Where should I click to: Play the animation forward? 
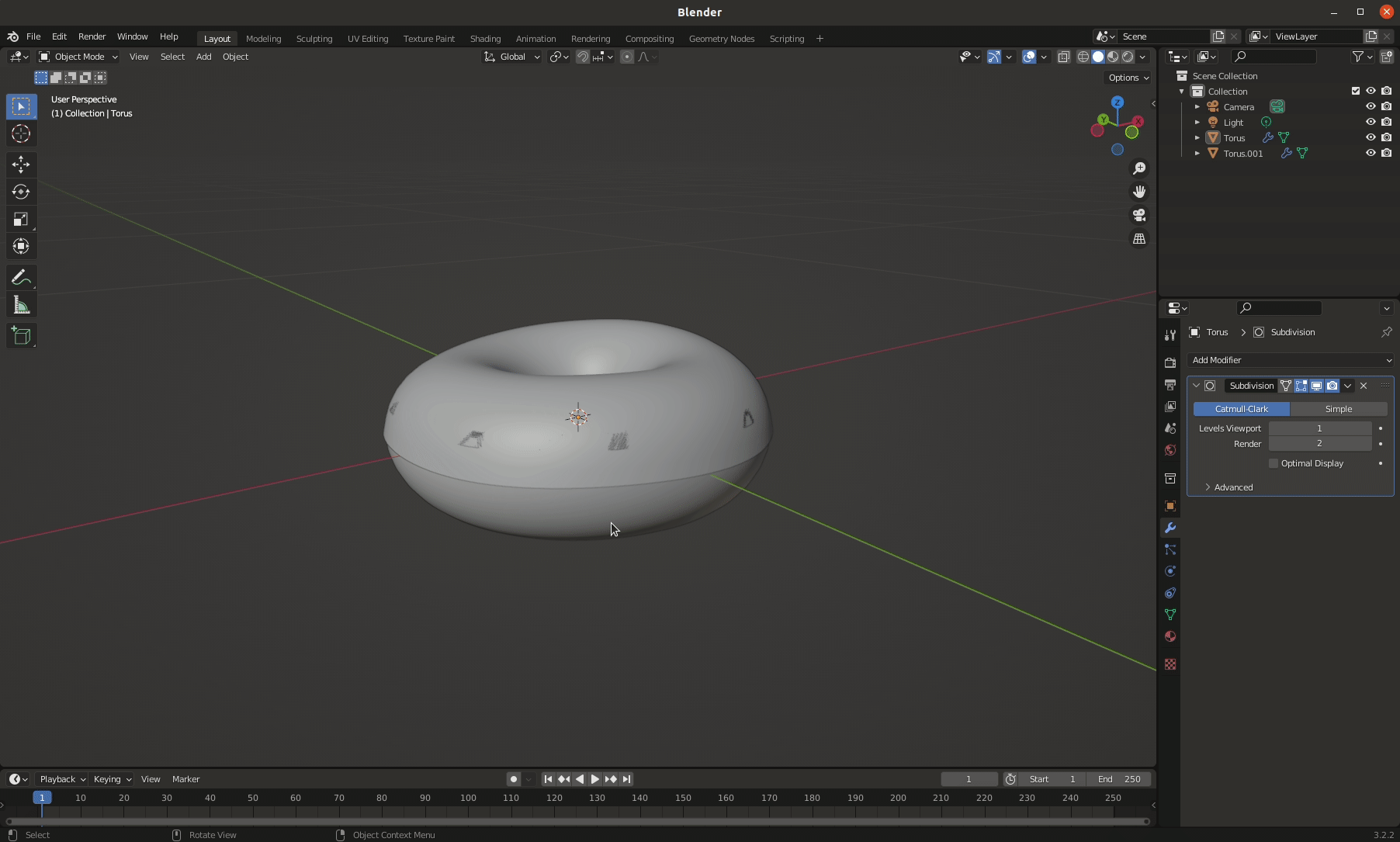595,779
